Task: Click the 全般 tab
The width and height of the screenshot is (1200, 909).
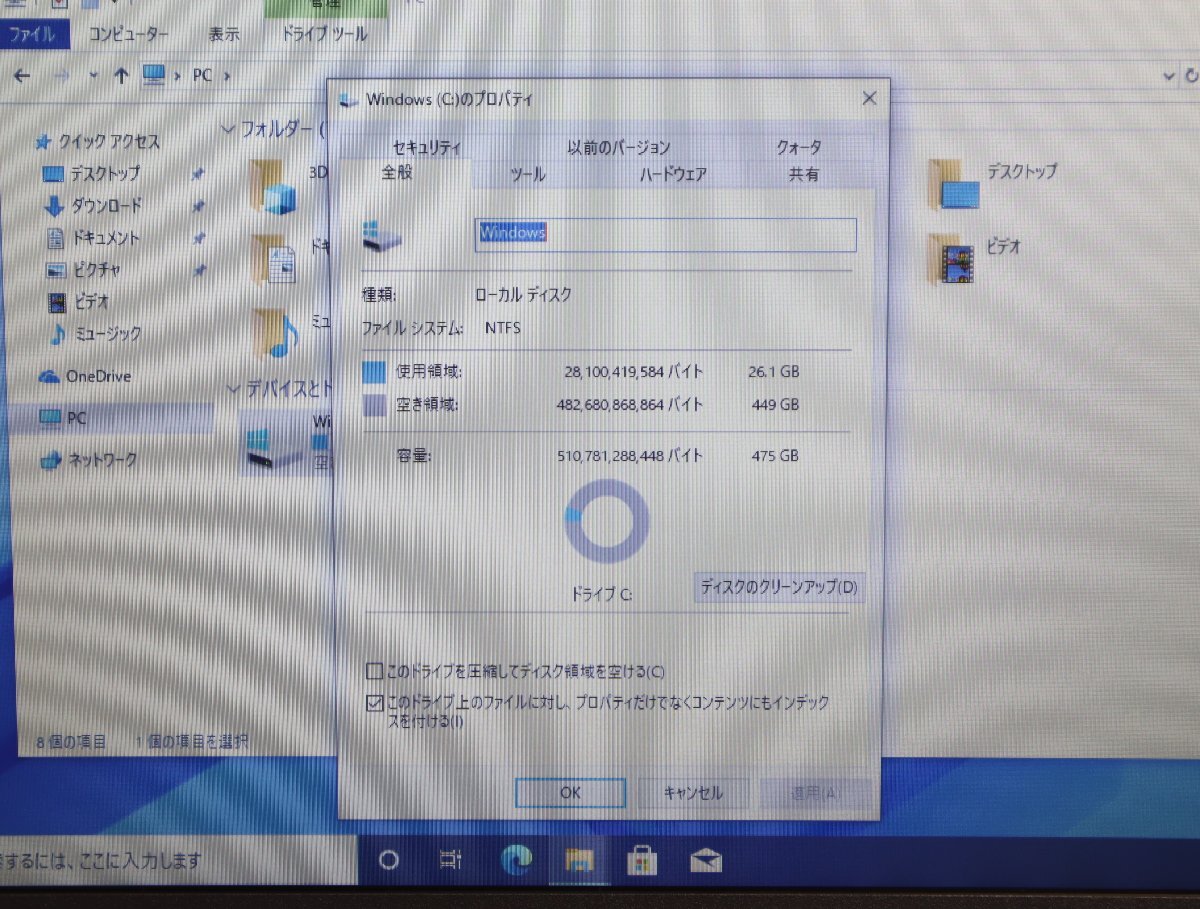Action: point(397,173)
